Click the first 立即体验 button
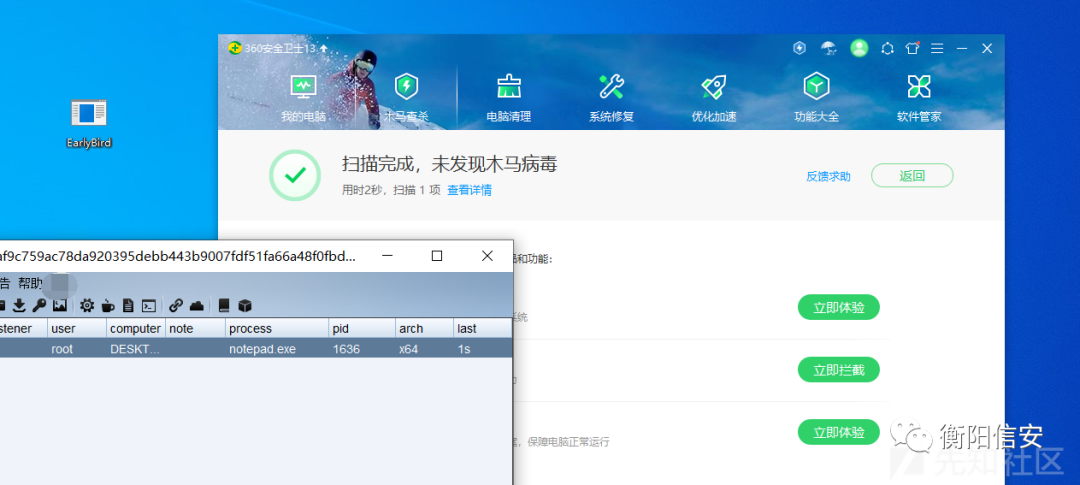Viewport: 1080px width, 485px height. point(838,307)
